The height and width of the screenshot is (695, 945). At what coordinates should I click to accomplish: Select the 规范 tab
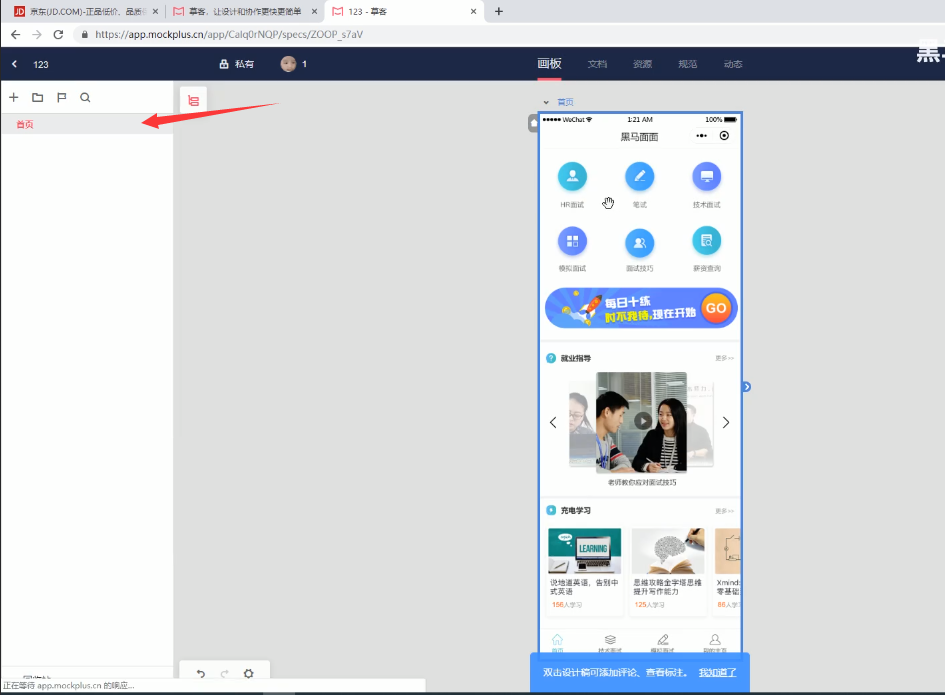click(x=688, y=64)
